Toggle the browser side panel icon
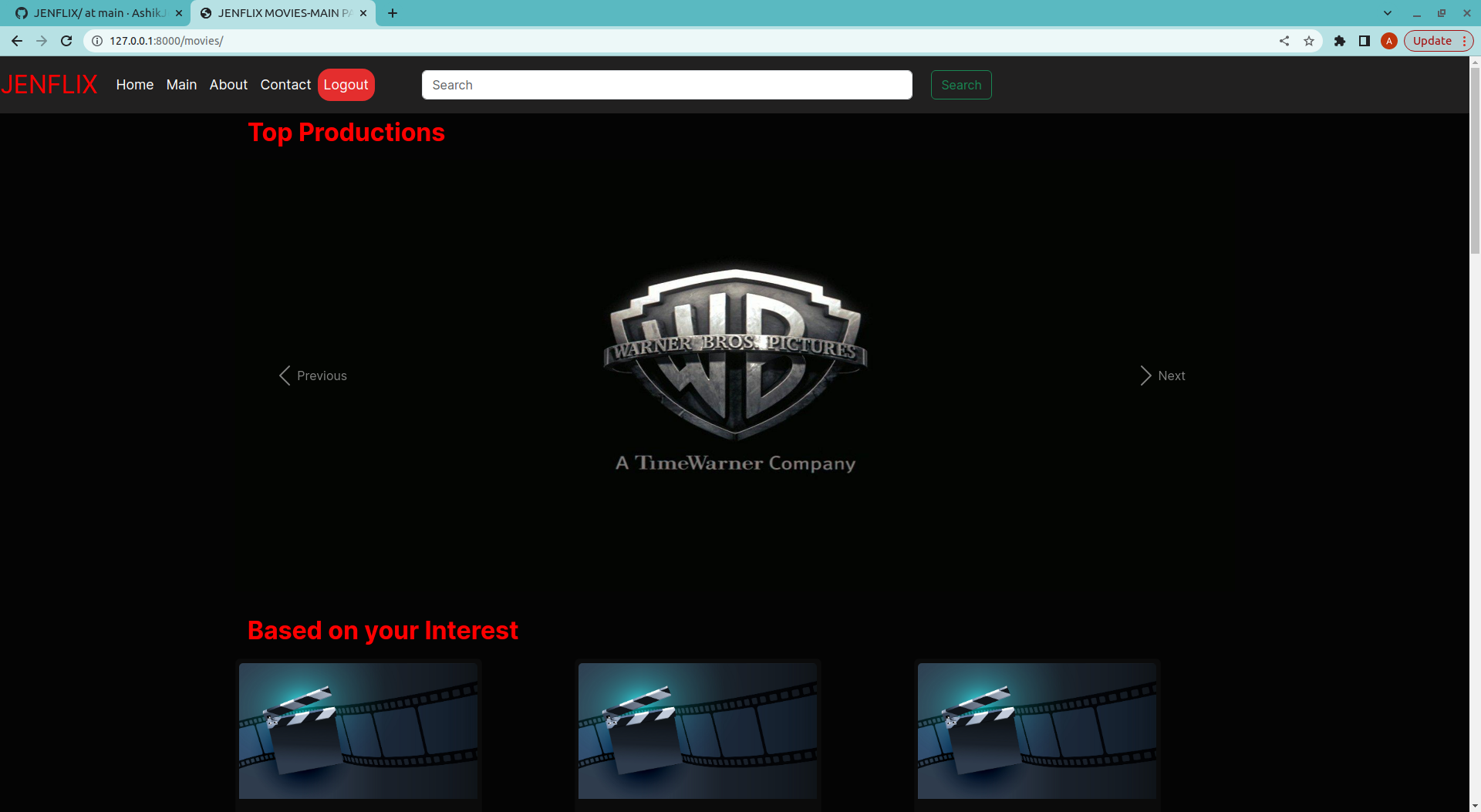The height and width of the screenshot is (812, 1481). tap(1365, 41)
